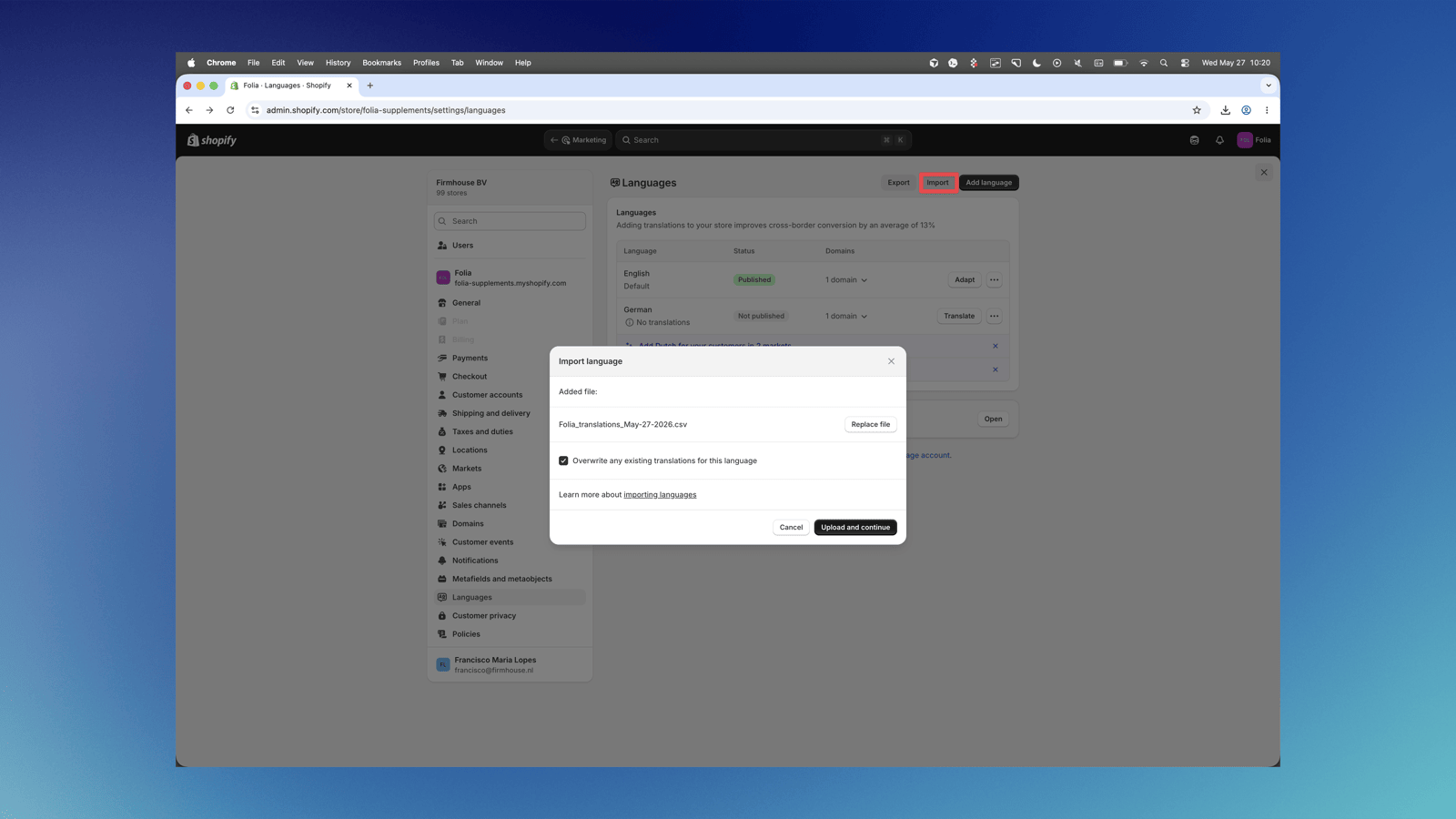The width and height of the screenshot is (1456, 819).
Task: Open more options for English row
Action: [994, 280]
